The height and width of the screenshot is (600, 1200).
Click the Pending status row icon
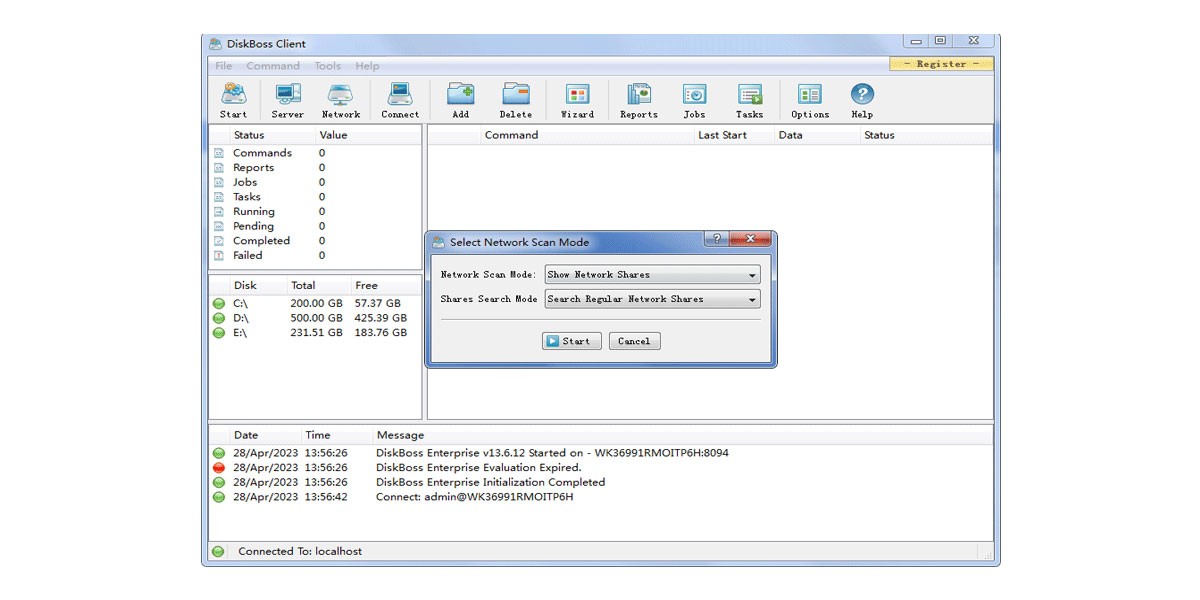219,226
